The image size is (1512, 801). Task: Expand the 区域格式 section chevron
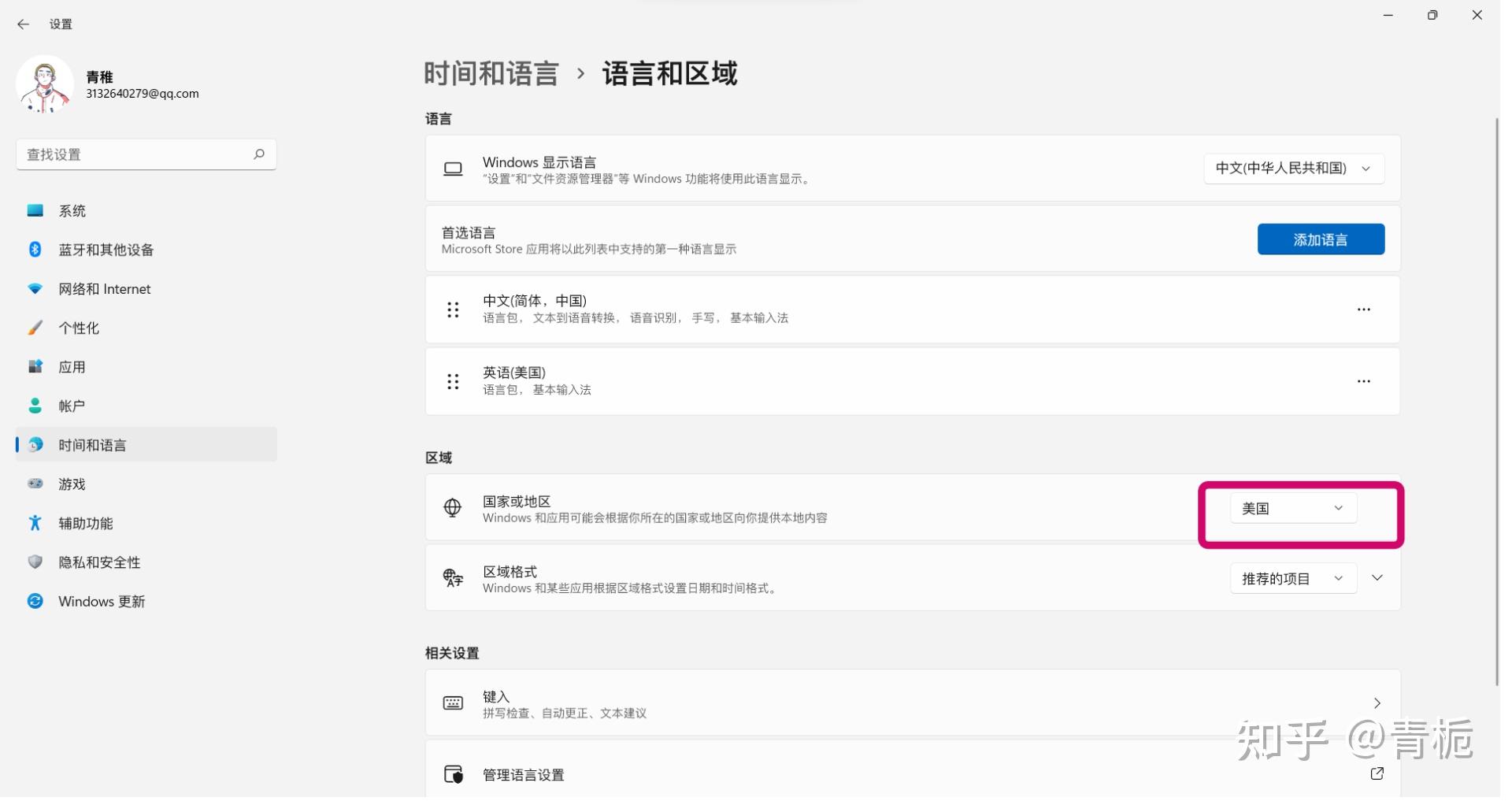click(1388, 582)
